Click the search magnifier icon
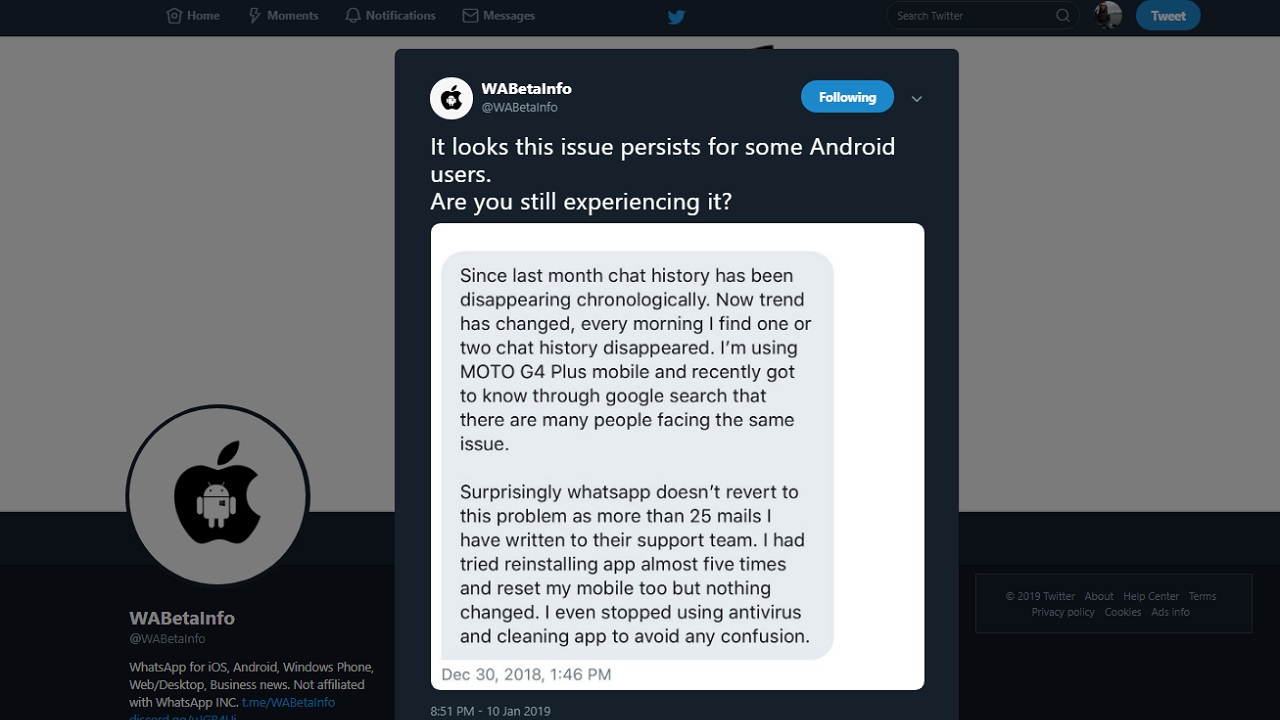Image resolution: width=1280 pixels, height=720 pixels. click(1063, 16)
